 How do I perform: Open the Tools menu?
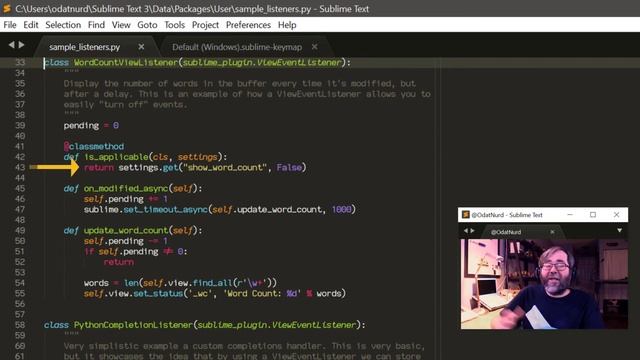coord(175,25)
